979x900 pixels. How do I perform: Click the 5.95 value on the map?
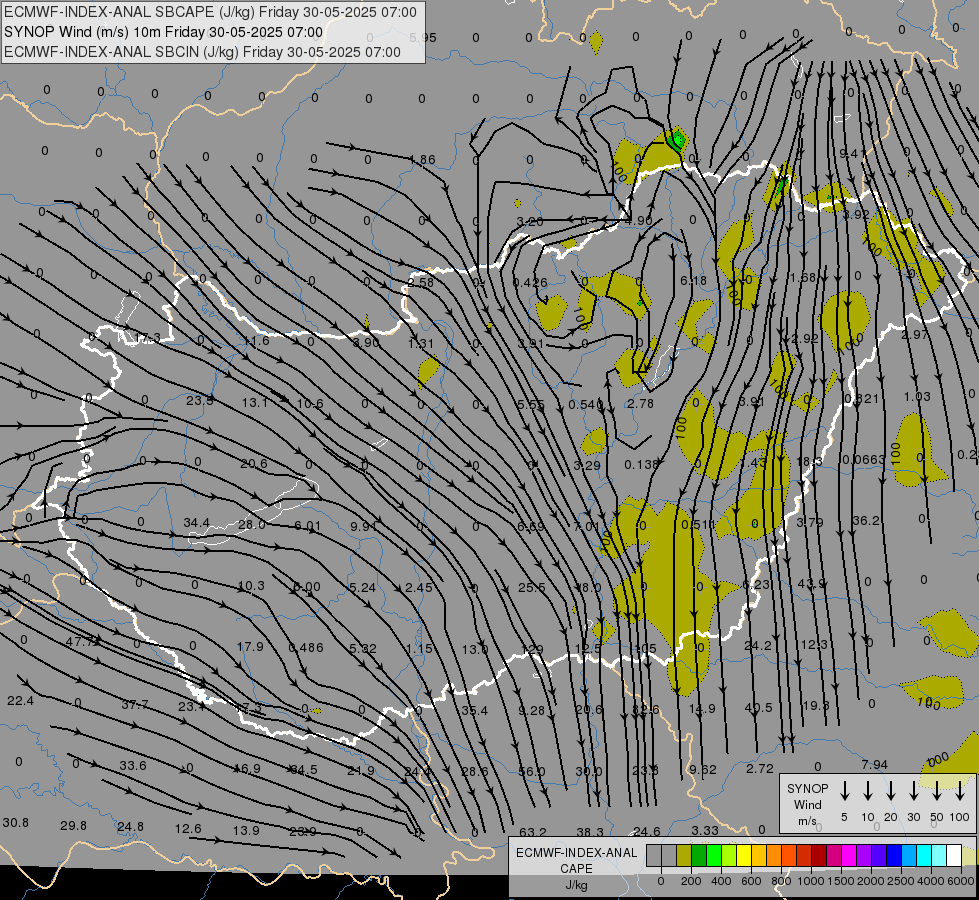(x=423, y=37)
